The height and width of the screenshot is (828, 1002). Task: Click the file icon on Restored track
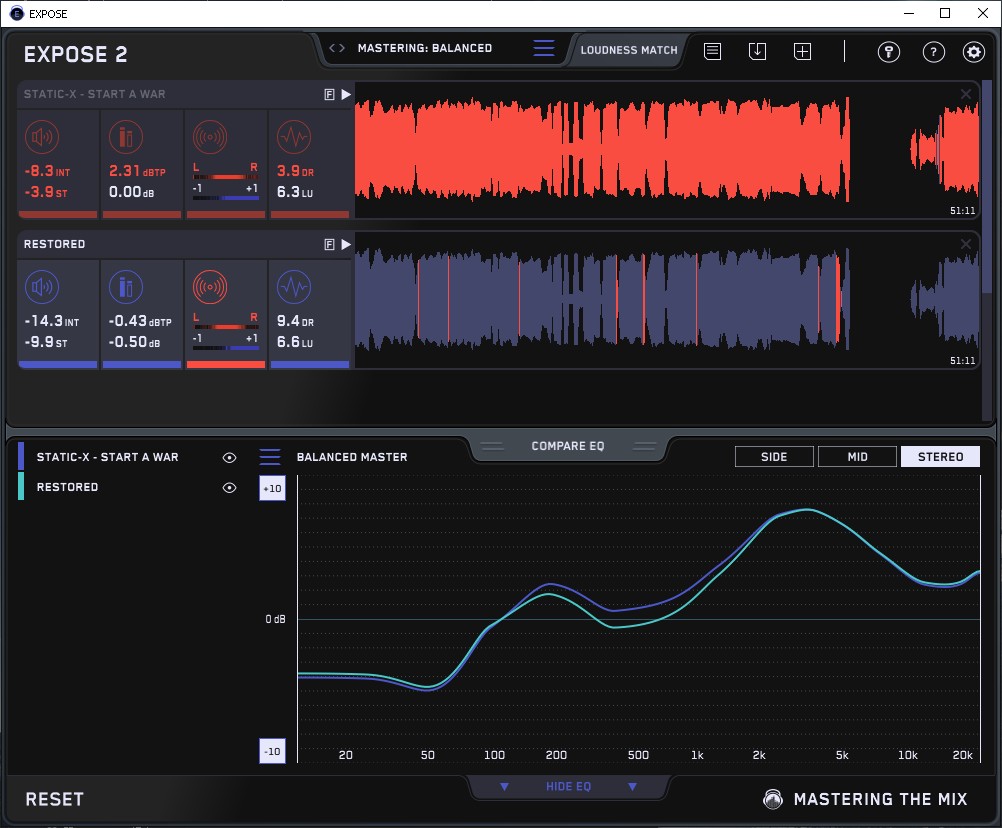tap(329, 244)
